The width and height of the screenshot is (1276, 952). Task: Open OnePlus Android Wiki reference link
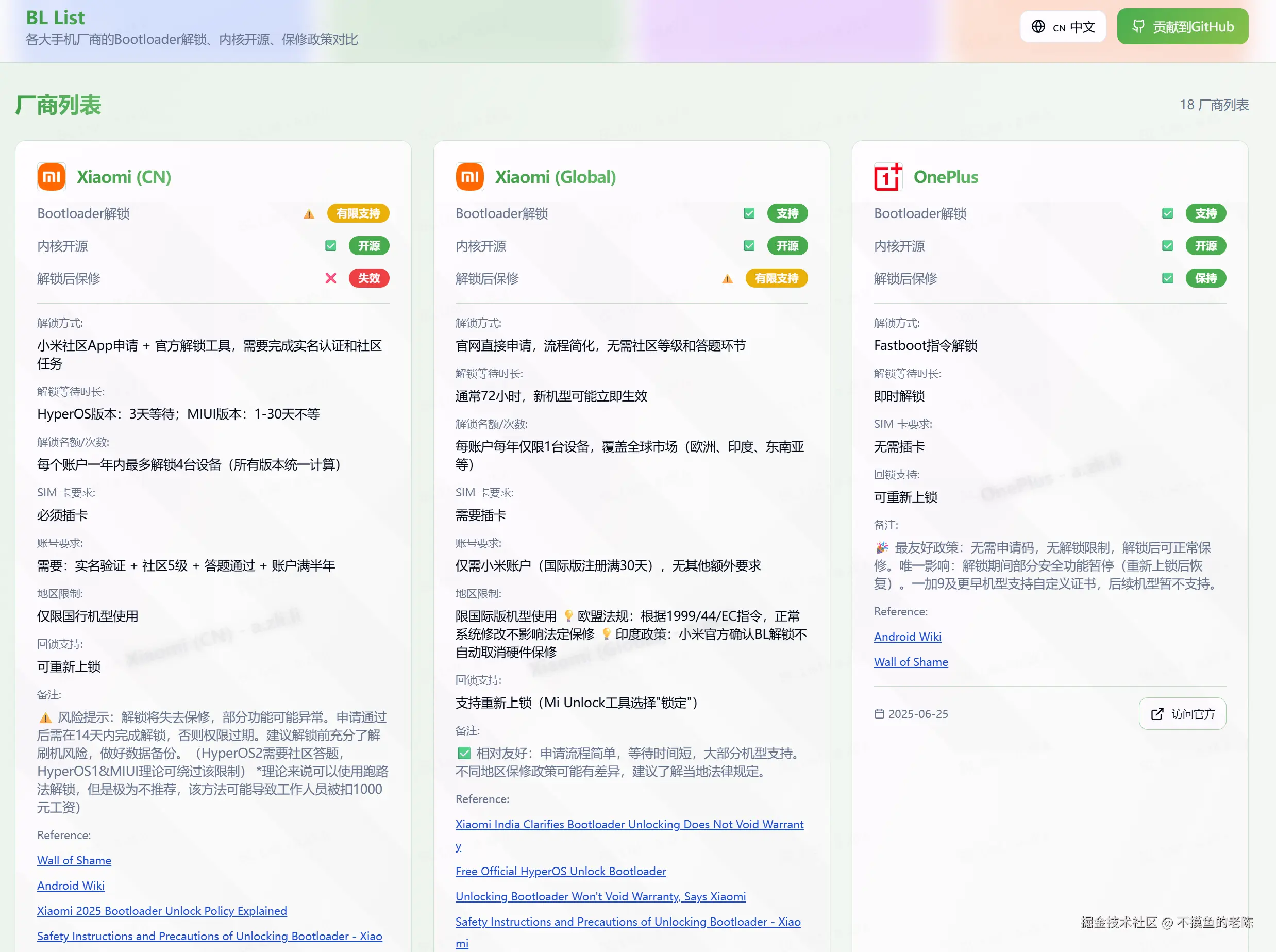point(908,637)
